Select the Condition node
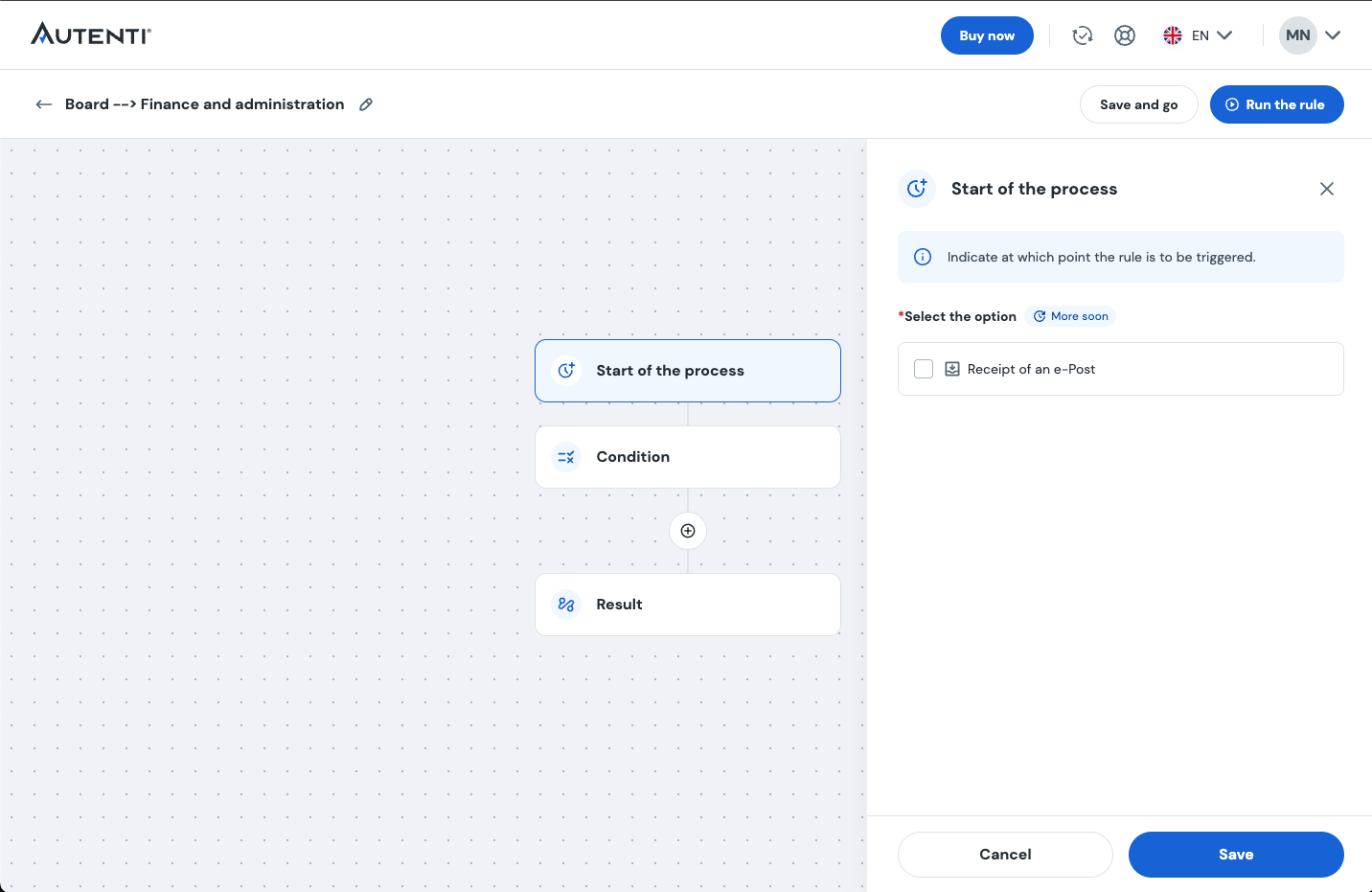The width and height of the screenshot is (1372, 892). point(688,457)
